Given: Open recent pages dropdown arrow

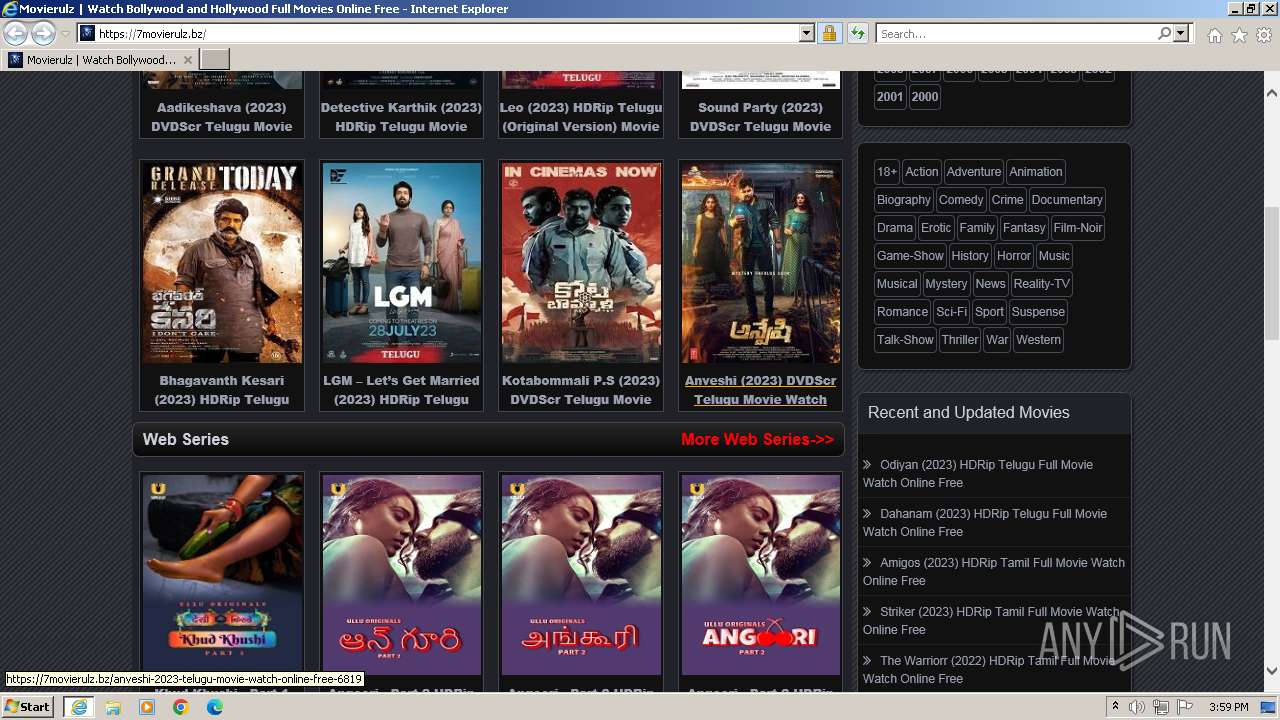Looking at the screenshot, I should coord(65,34).
